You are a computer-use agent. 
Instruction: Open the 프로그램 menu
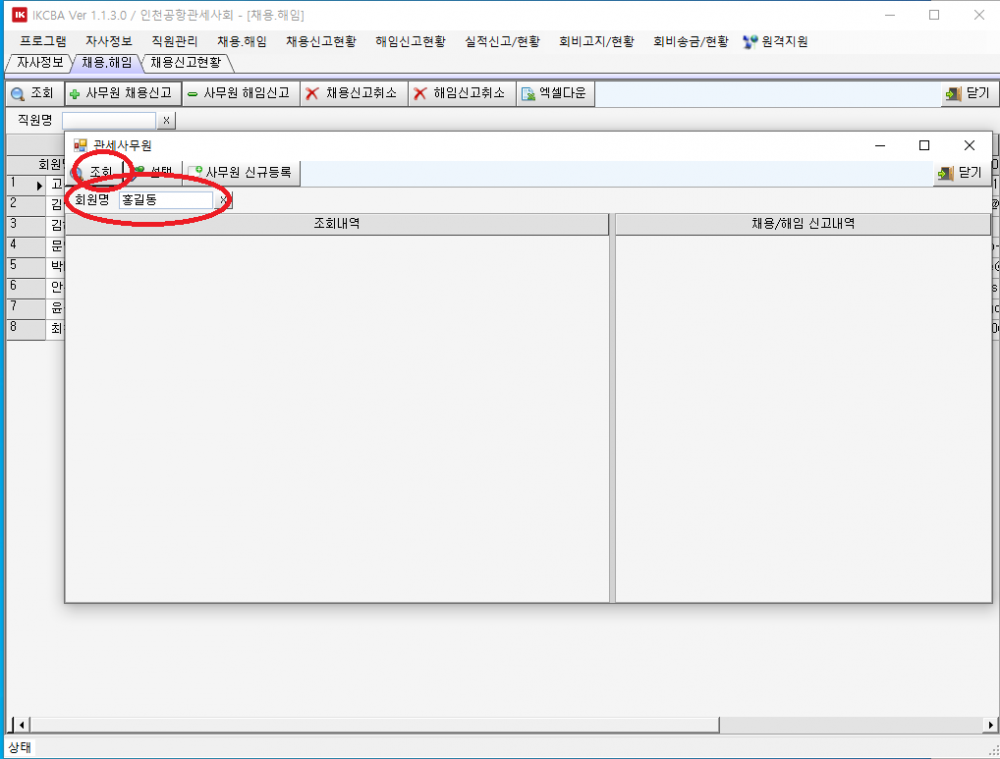pyautogui.click(x=43, y=42)
